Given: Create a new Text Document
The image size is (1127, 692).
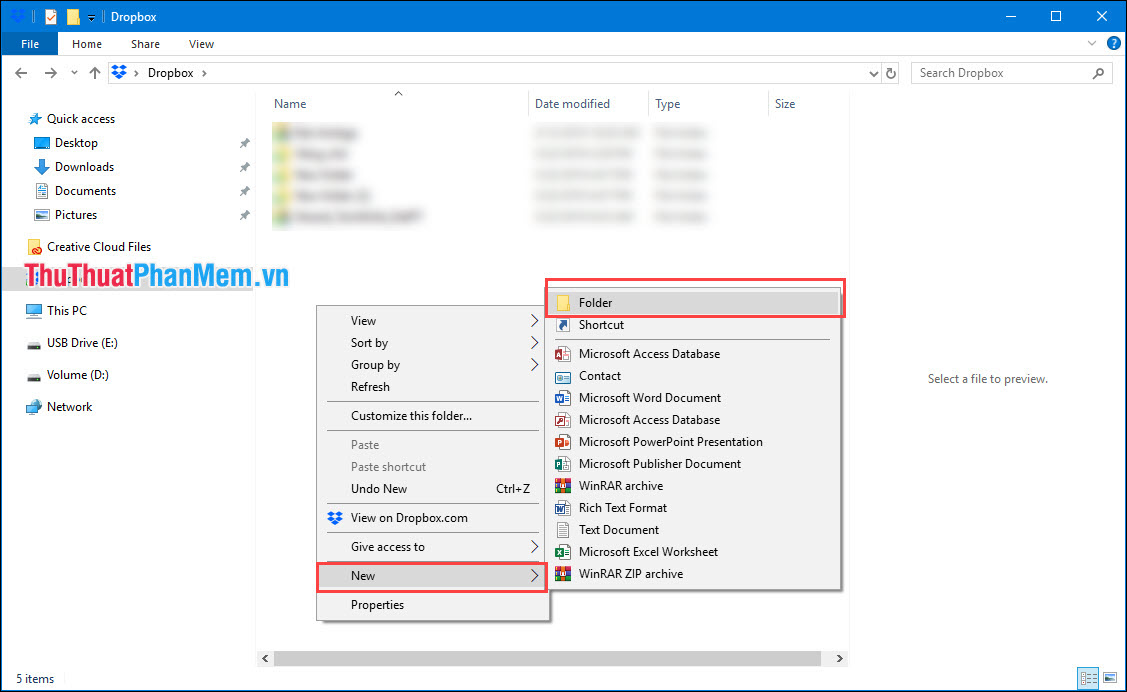Looking at the screenshot, I should pyautogui.click(x=695, y=530).
